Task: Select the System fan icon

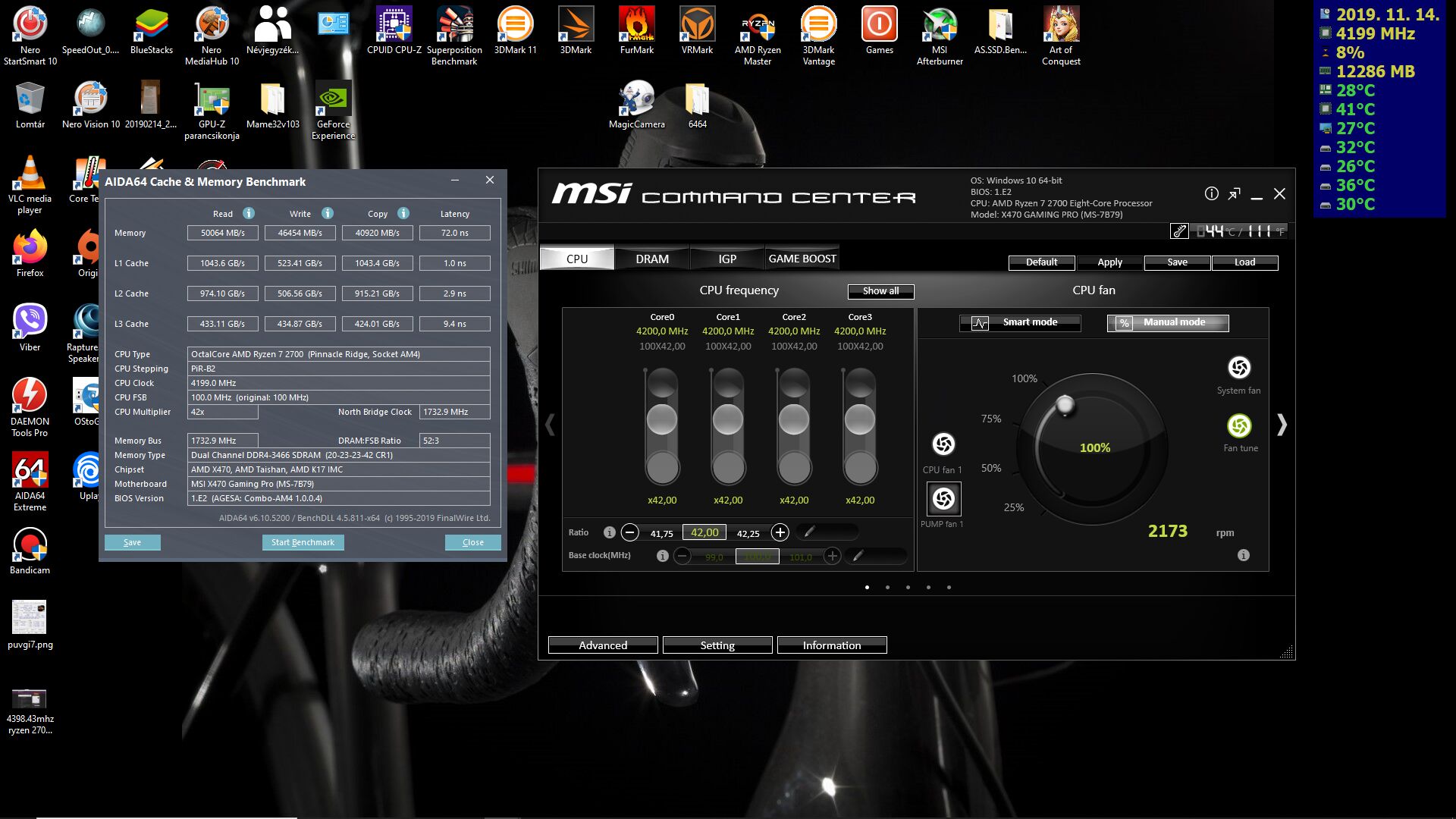Action: (x=1239, y=368)
